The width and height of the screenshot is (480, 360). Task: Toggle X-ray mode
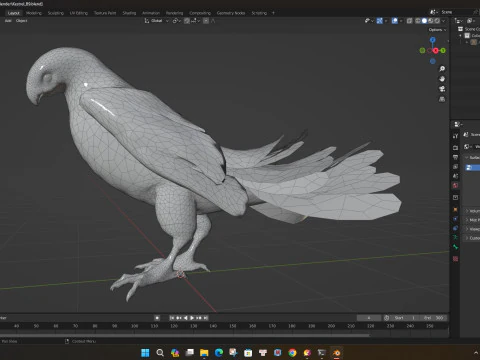pos(410,21)
